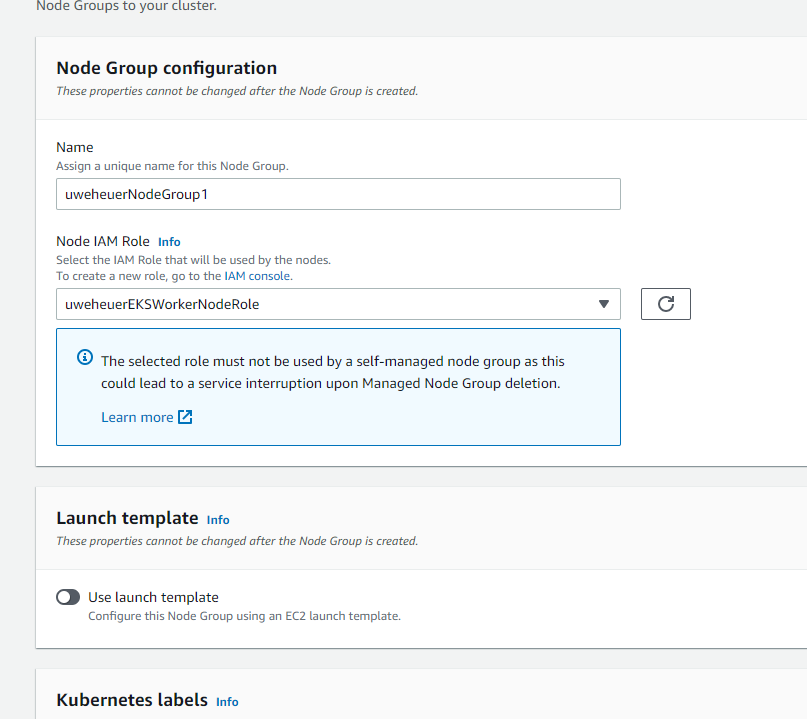Click the refresh IAM roles button
807x719 pixels.
click(666, 304)
